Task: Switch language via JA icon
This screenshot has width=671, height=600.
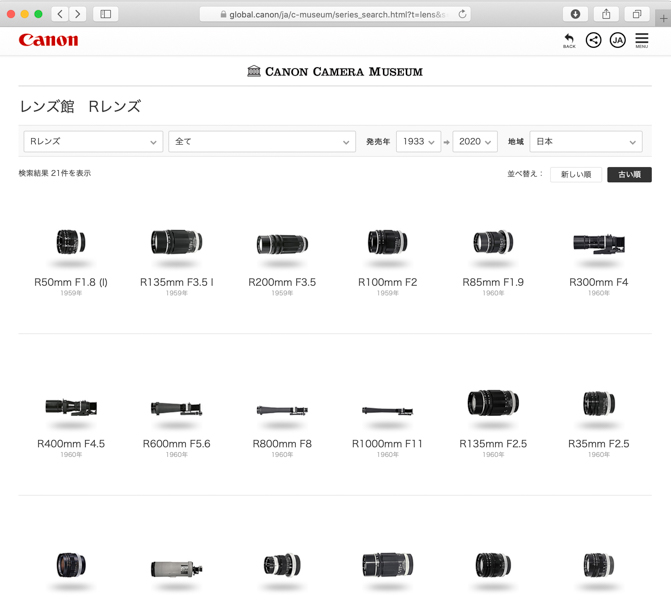Action: coord(618,40)
